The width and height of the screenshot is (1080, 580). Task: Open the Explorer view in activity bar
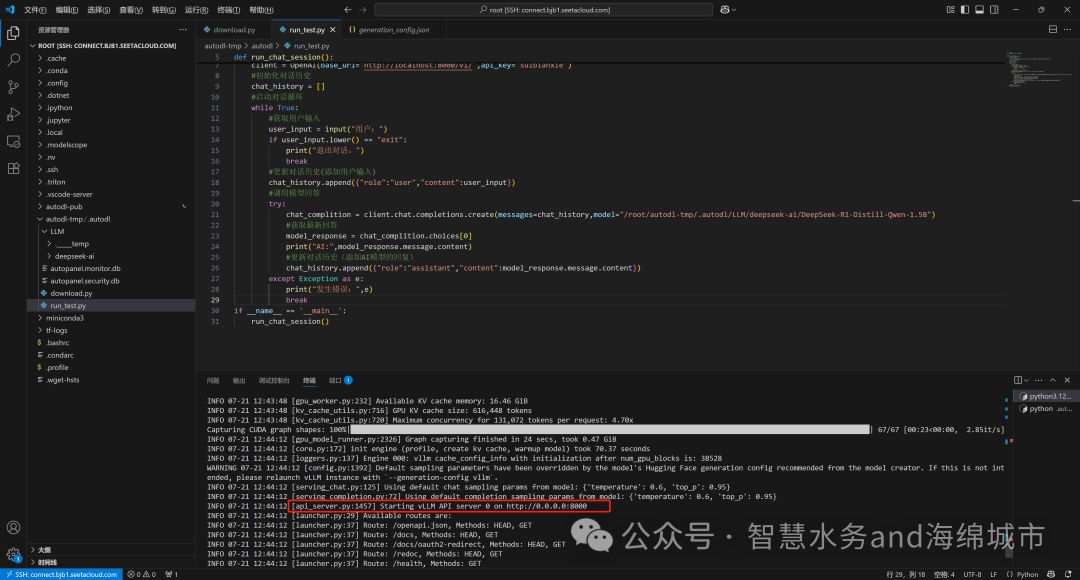[13, 33]
